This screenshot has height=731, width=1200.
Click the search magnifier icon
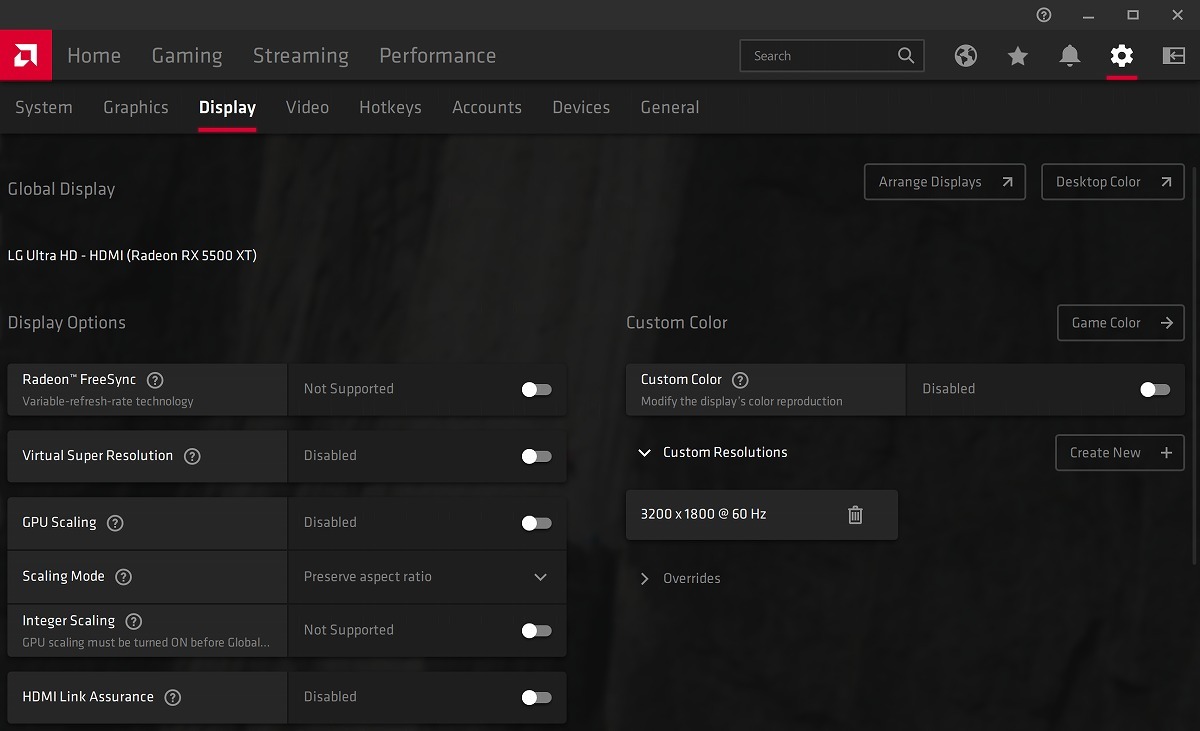pyautogui.click(x=906, y=56)
